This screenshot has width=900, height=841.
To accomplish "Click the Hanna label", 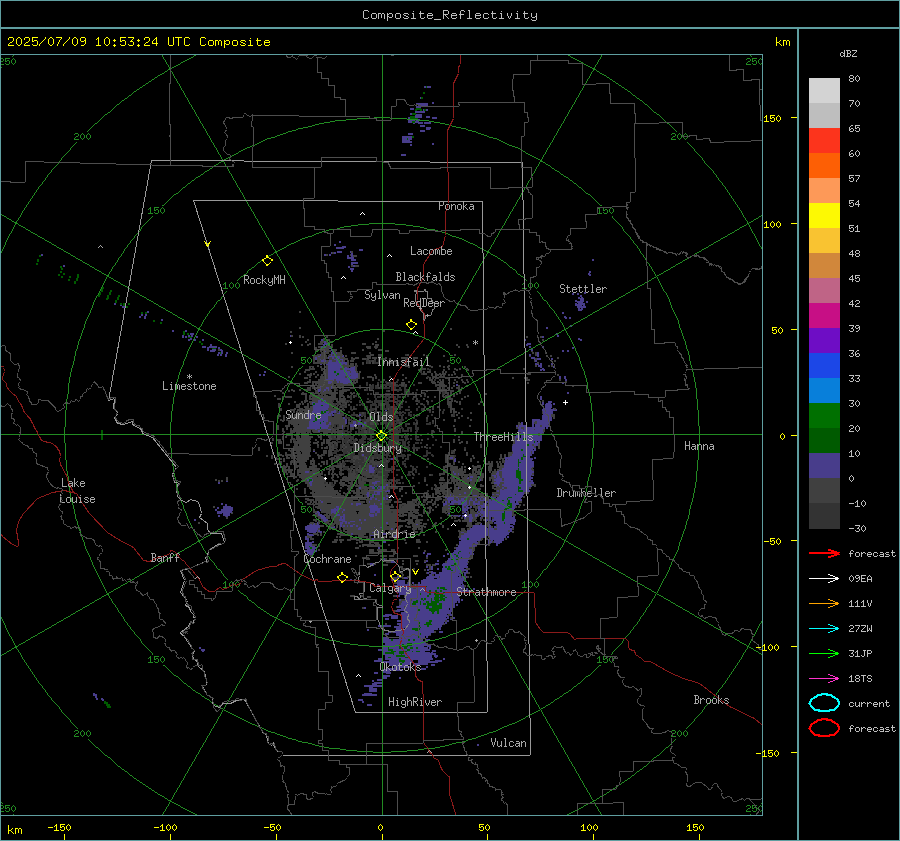I will (x=699, y=446).
